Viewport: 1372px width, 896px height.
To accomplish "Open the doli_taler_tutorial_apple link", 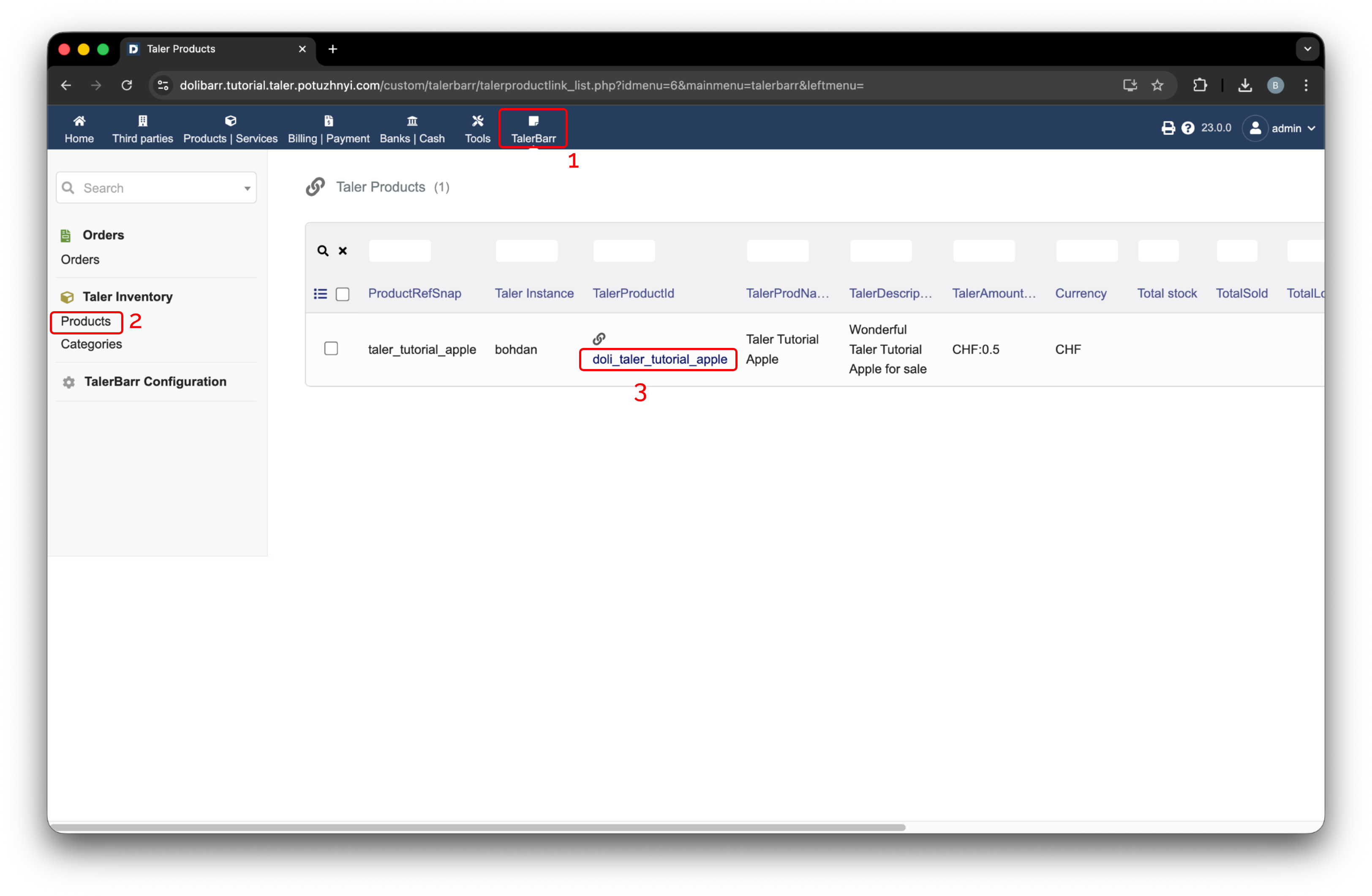I will tap(659, 359).
